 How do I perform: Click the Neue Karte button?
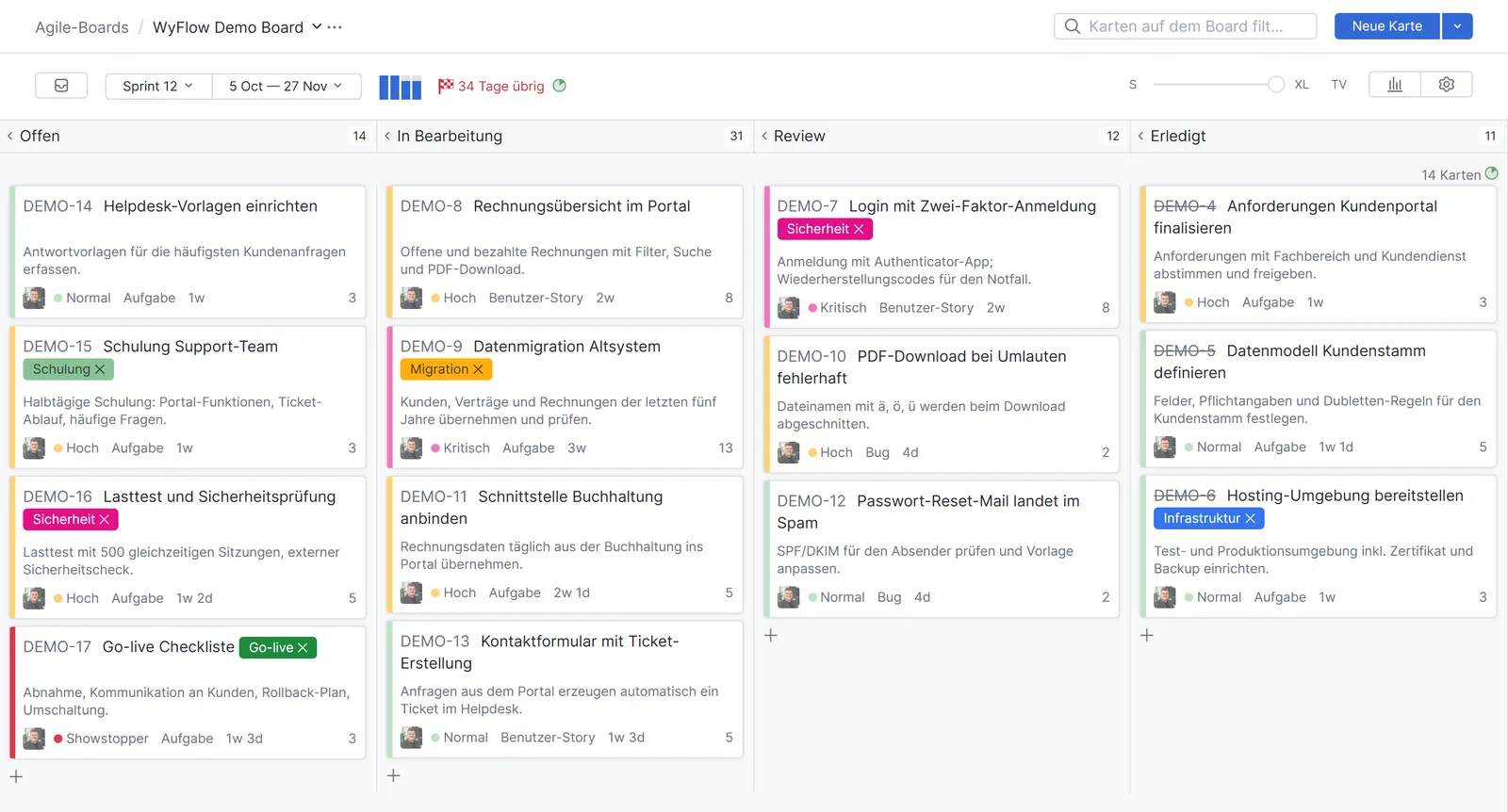tap(1387, 26)
